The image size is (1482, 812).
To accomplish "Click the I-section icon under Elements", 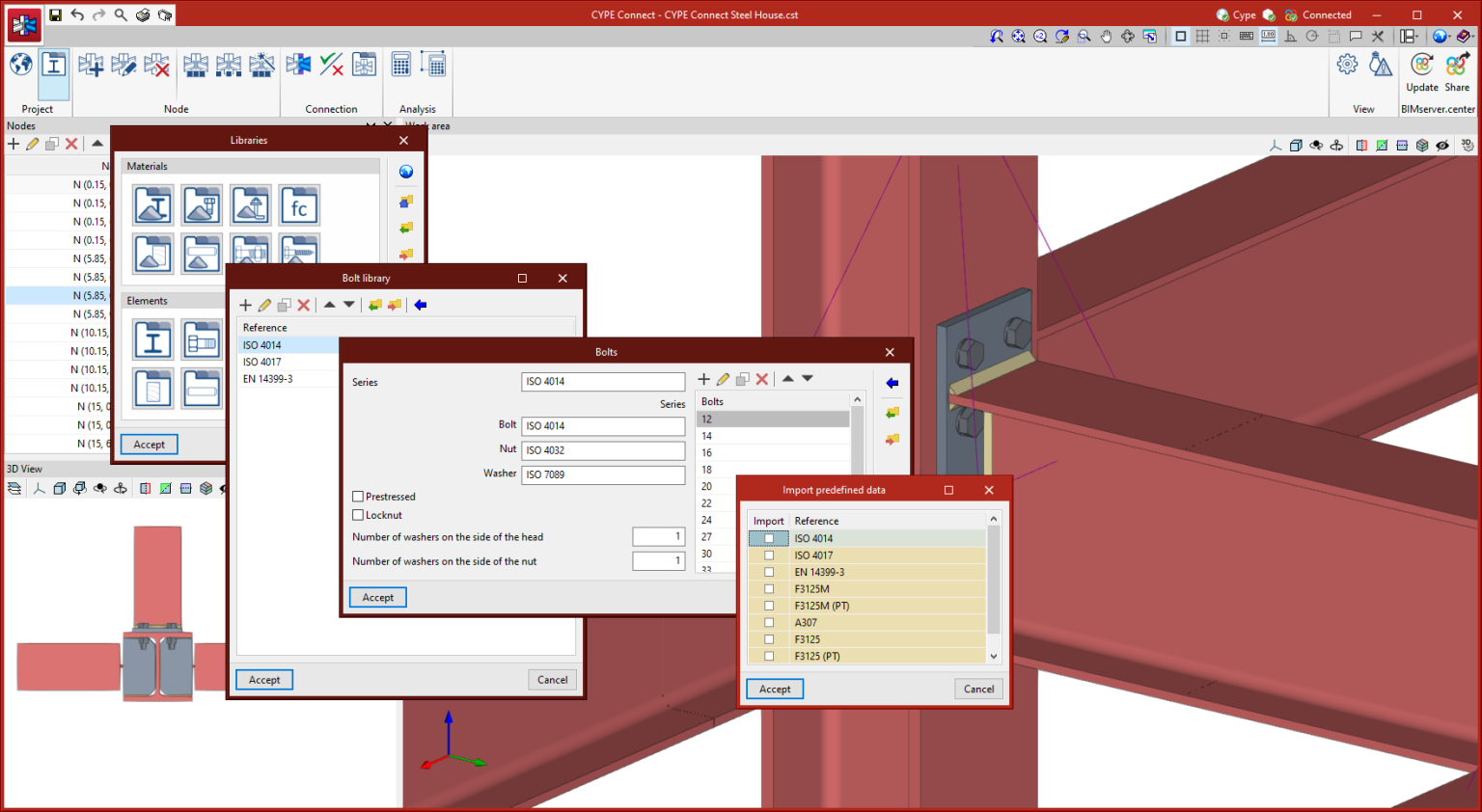I will 153,340.
